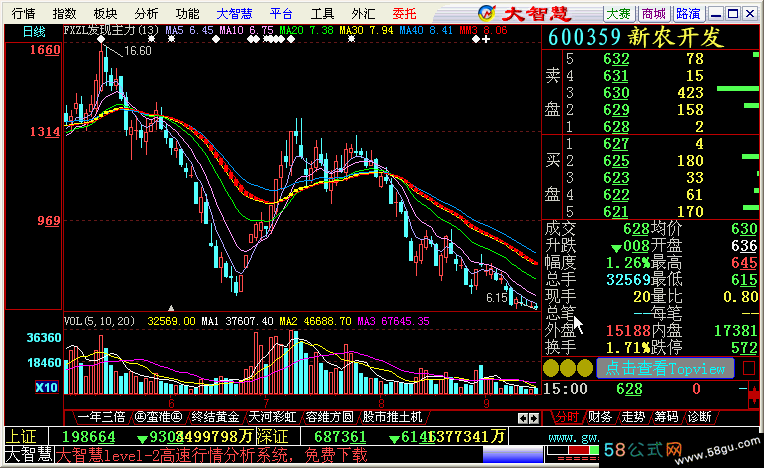Select the 一年三倍 indicator tab
The image size is (764, 468).
coord(101,417)
